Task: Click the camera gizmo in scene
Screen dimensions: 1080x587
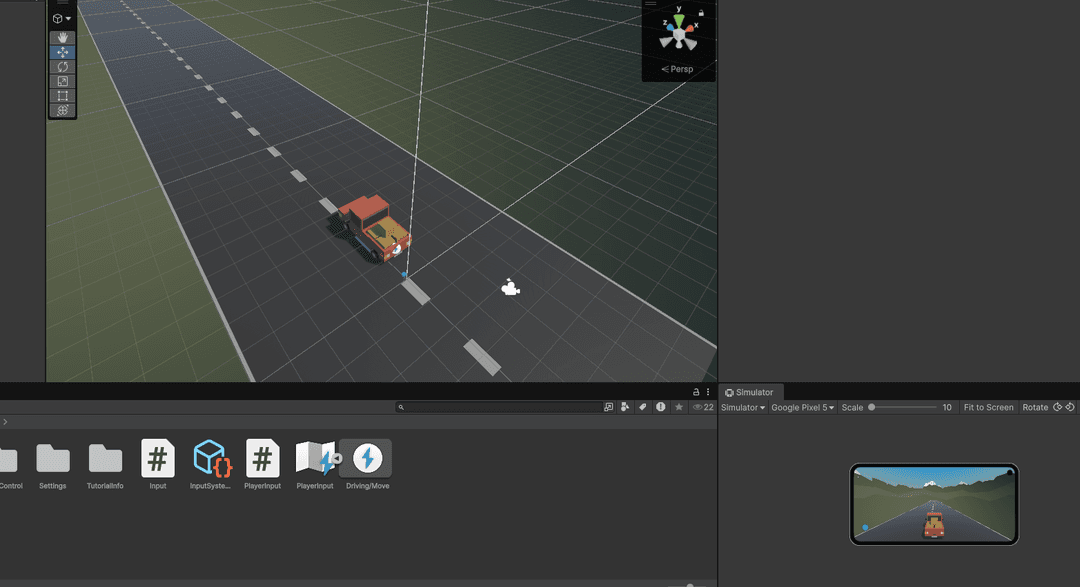Action: click(x=510, y=289)
